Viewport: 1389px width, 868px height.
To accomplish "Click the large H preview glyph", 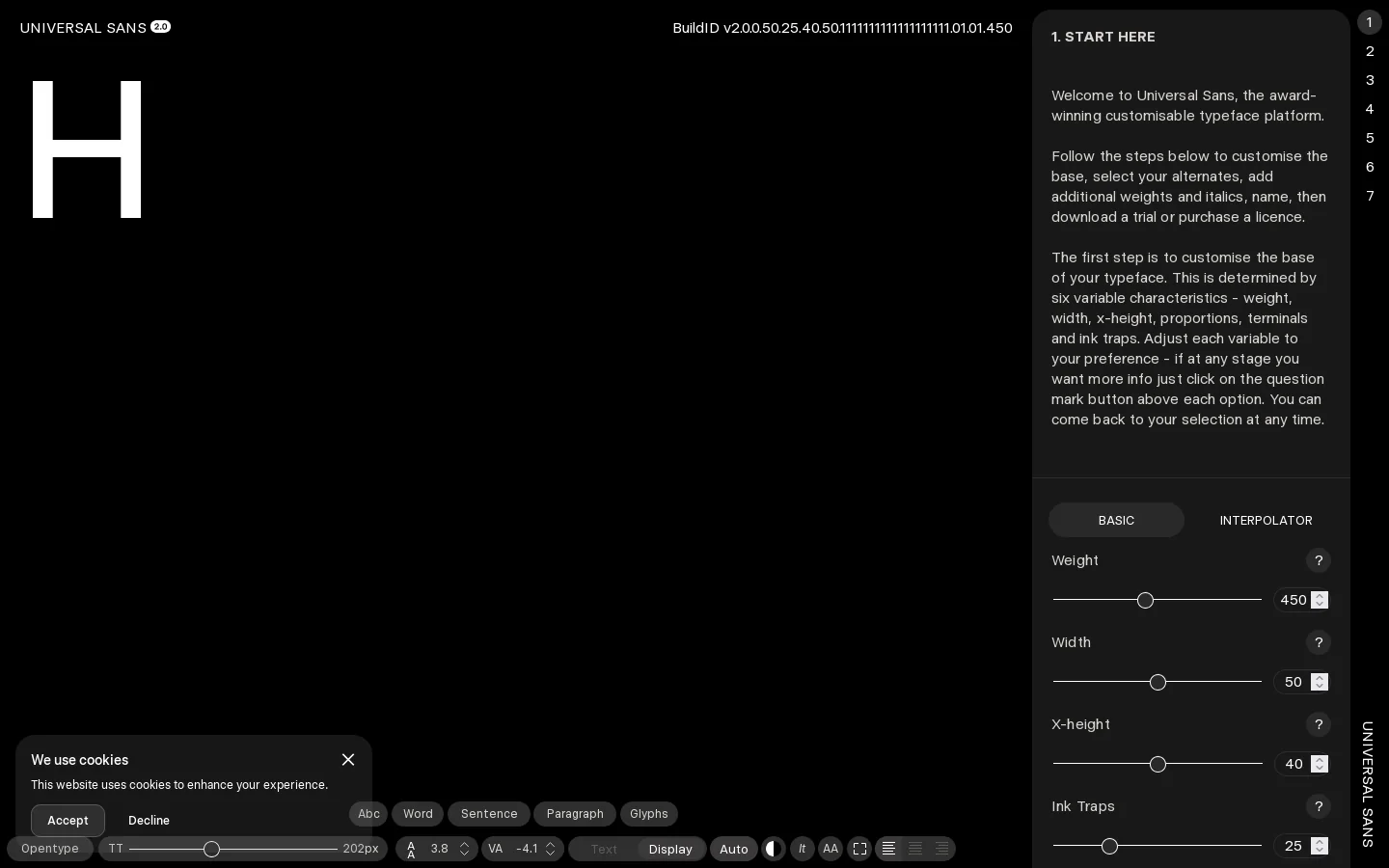I will tap(87, 149).
